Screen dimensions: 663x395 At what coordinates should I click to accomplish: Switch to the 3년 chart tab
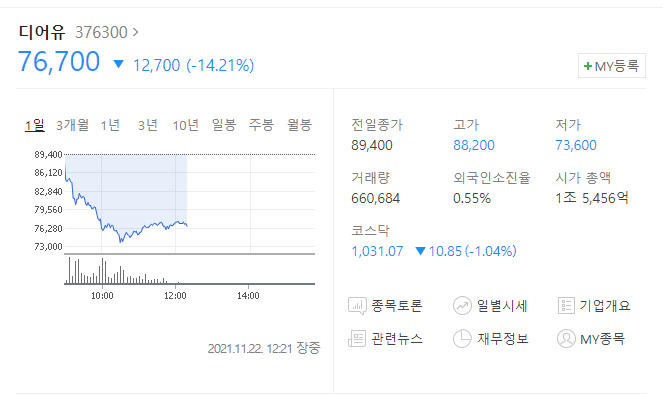coord(148,125)
